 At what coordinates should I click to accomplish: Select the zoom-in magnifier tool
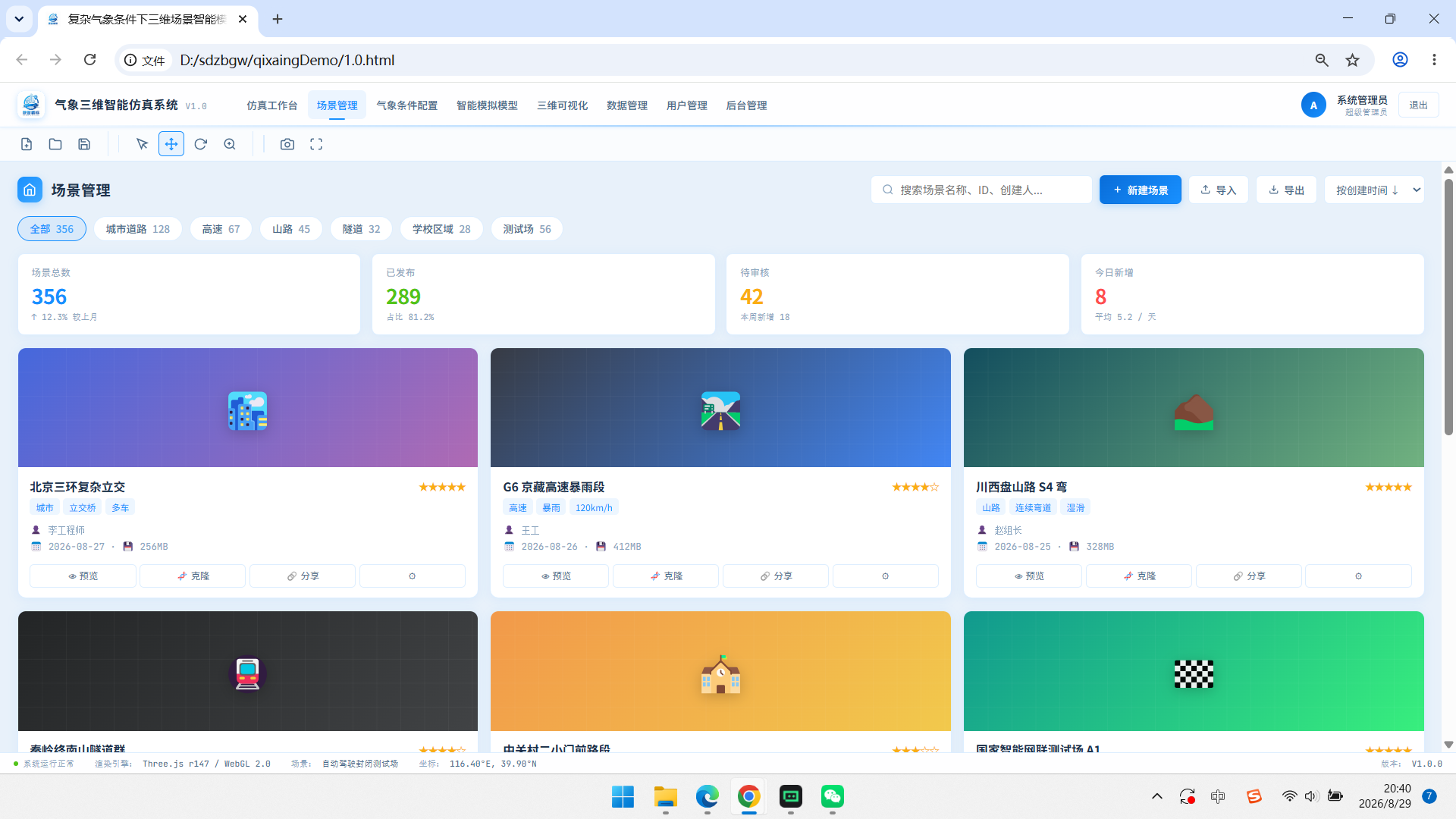[230, 144]
